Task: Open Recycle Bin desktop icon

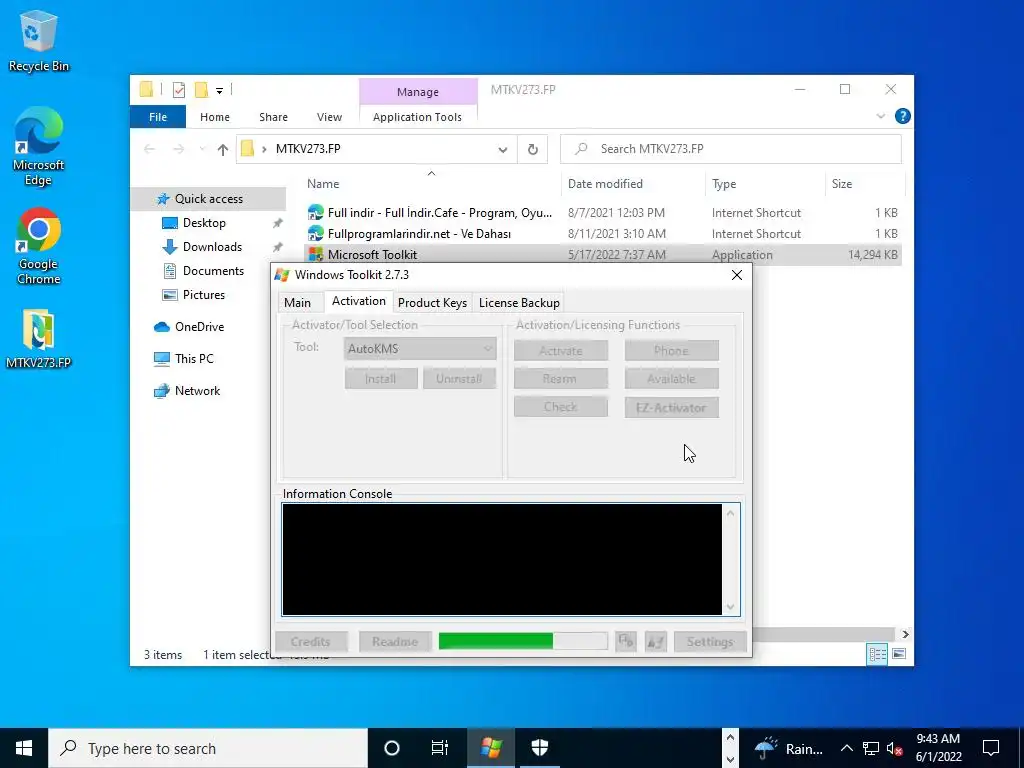Action: click(x=39, y=40)
